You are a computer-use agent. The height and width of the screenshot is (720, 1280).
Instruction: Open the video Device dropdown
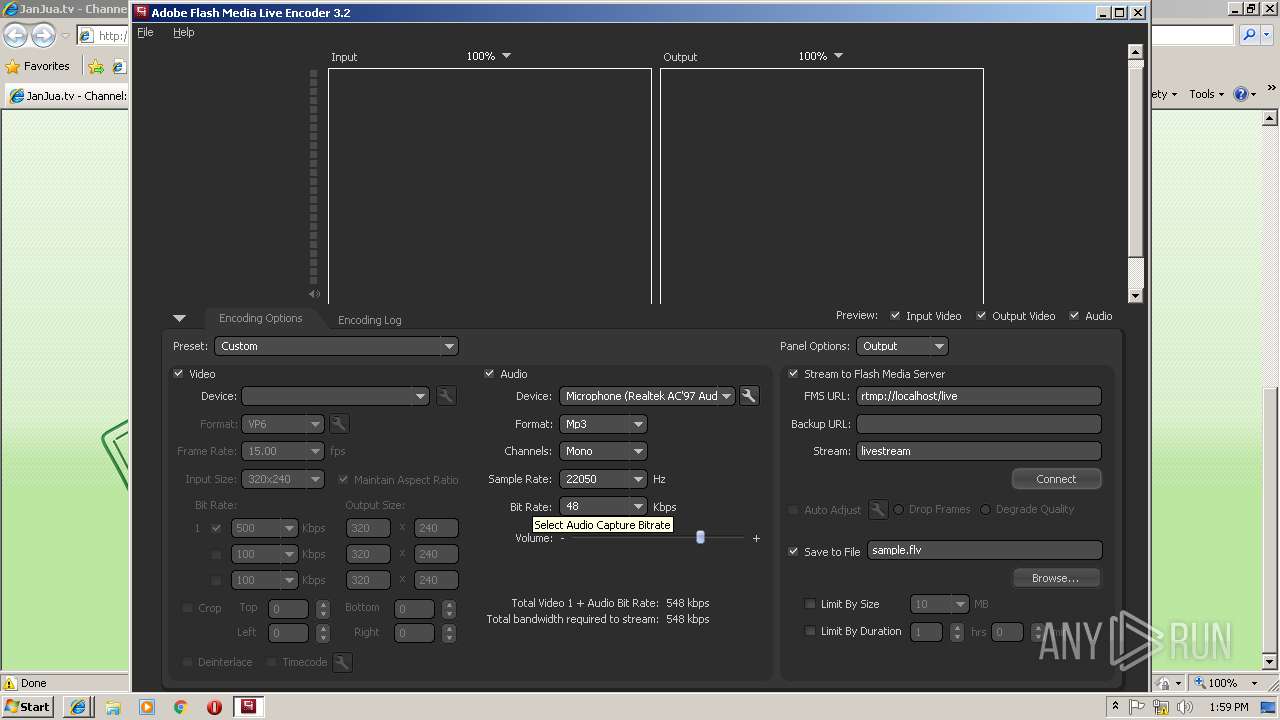[335, 396]
